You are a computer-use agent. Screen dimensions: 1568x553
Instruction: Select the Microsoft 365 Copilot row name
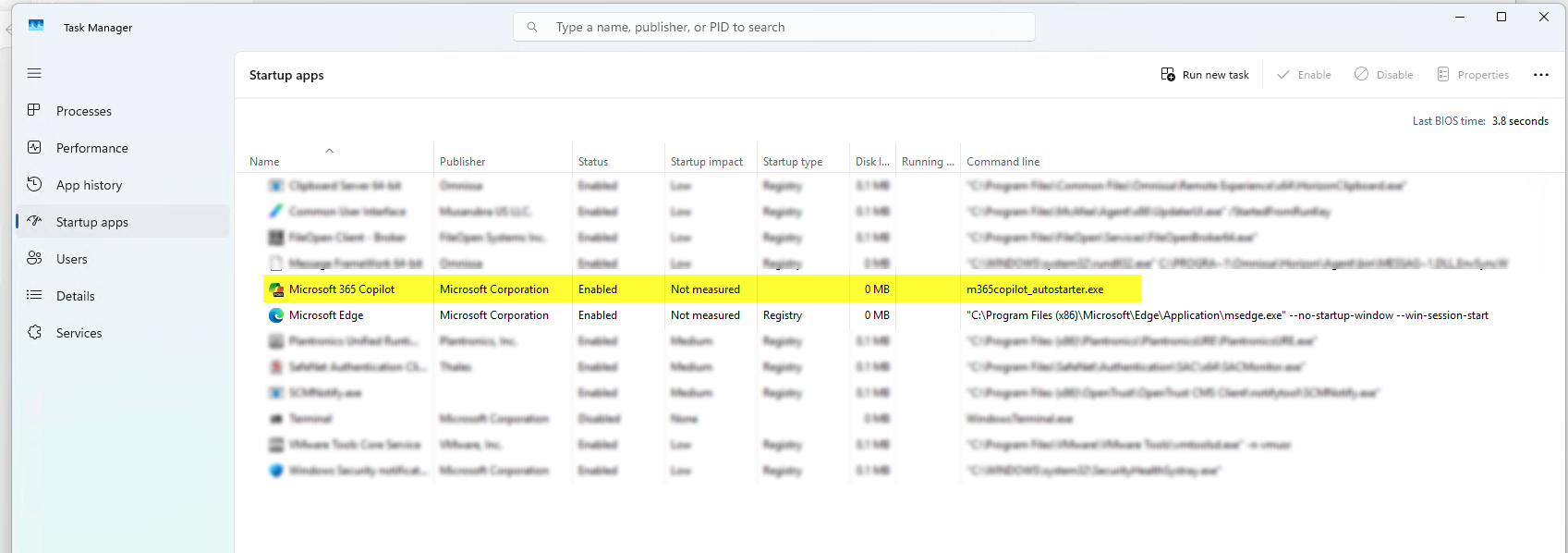[x=342, y=289]
